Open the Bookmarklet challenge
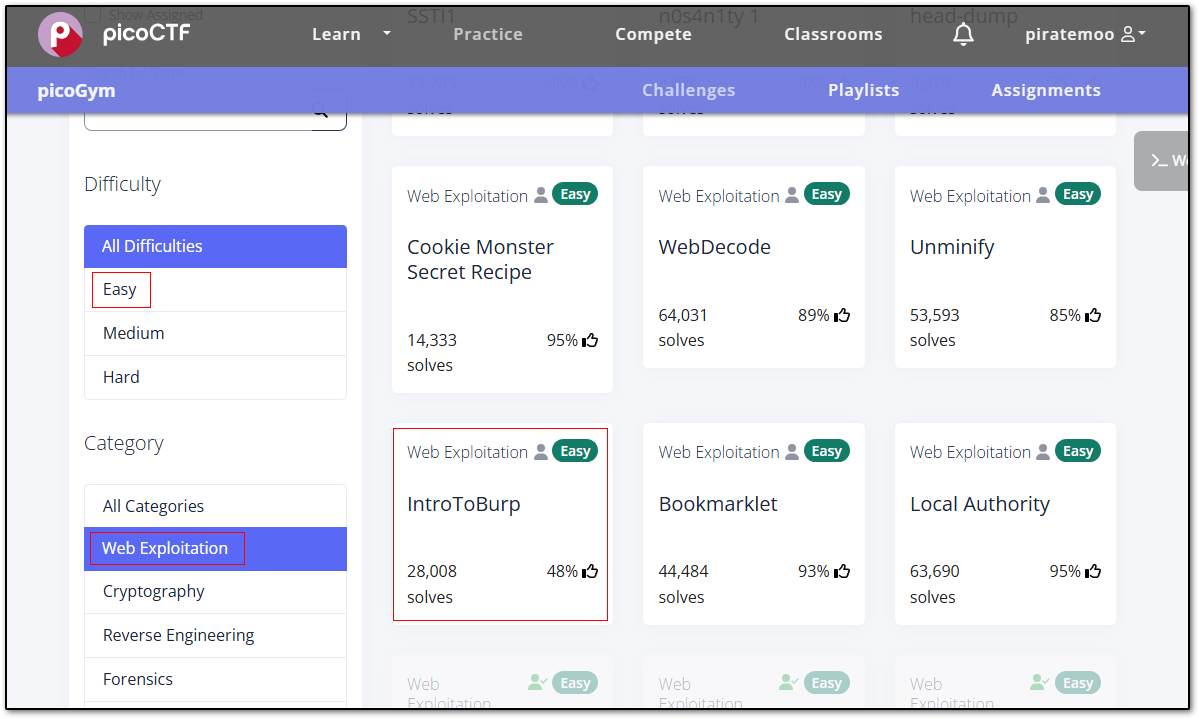The width and height of the screenshot is (1199, 719). pyautogui.click(x=718, y=504)
